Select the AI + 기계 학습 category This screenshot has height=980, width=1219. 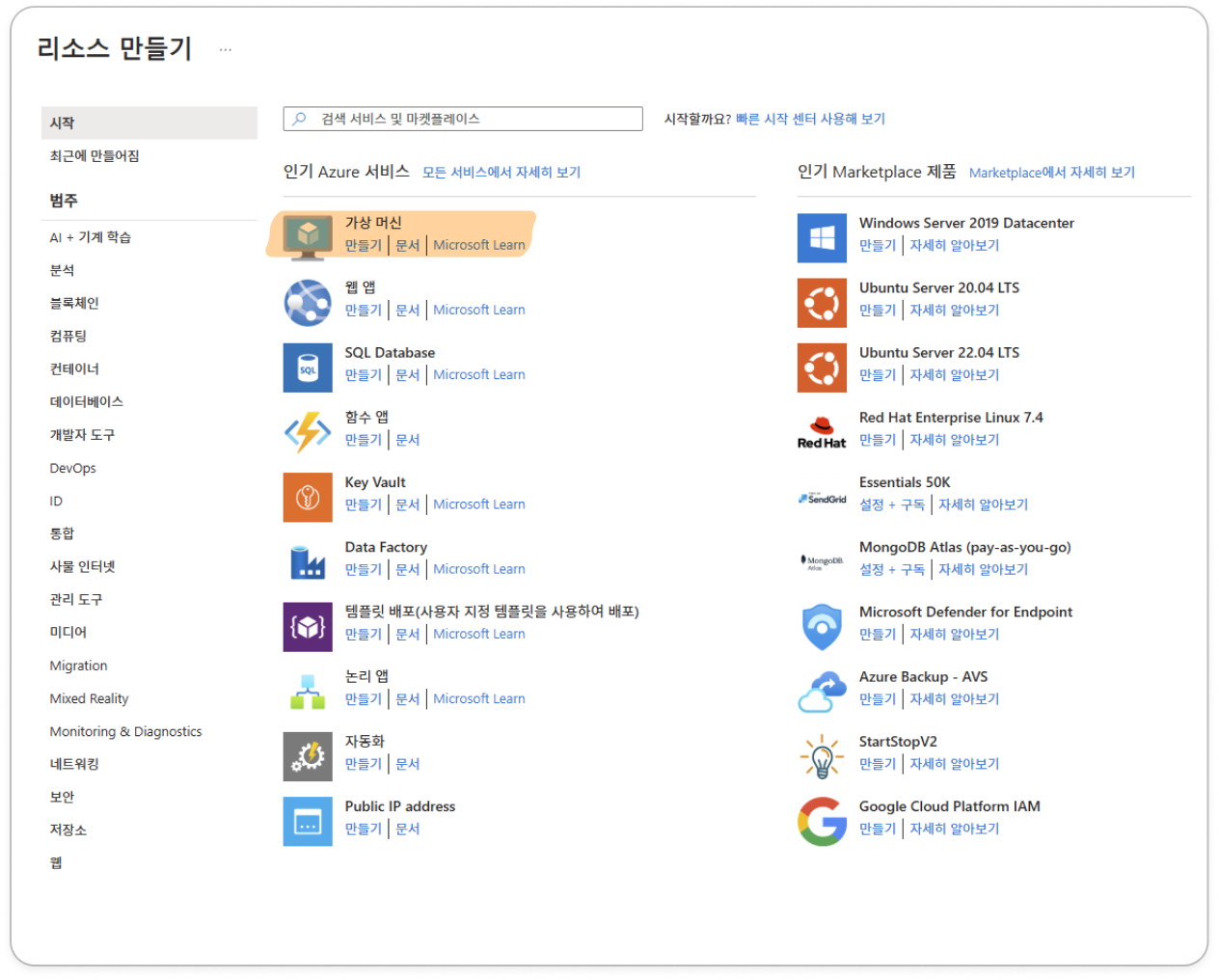pos(91,237)
